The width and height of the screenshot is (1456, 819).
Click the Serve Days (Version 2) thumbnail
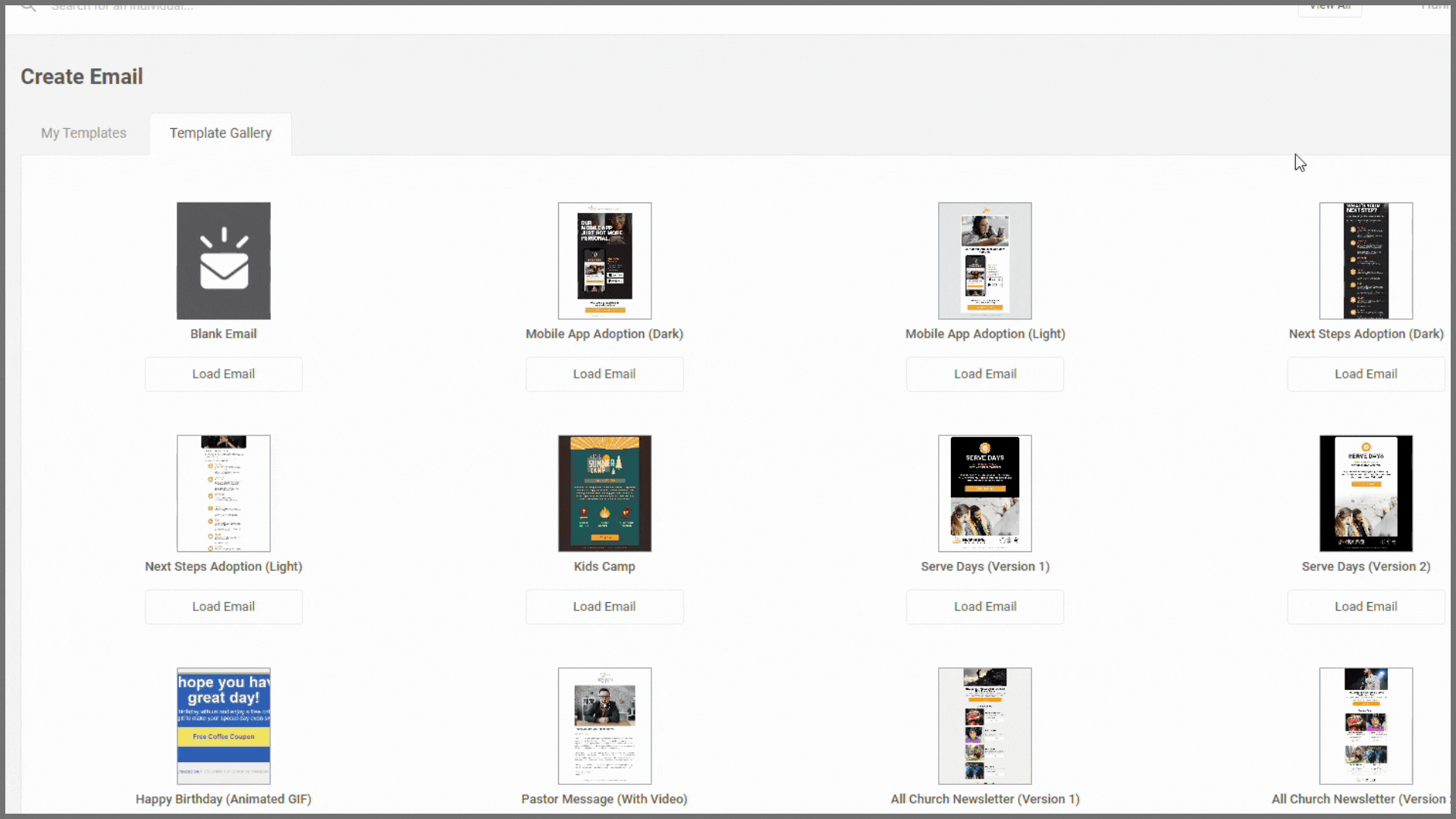[1366, 493]
